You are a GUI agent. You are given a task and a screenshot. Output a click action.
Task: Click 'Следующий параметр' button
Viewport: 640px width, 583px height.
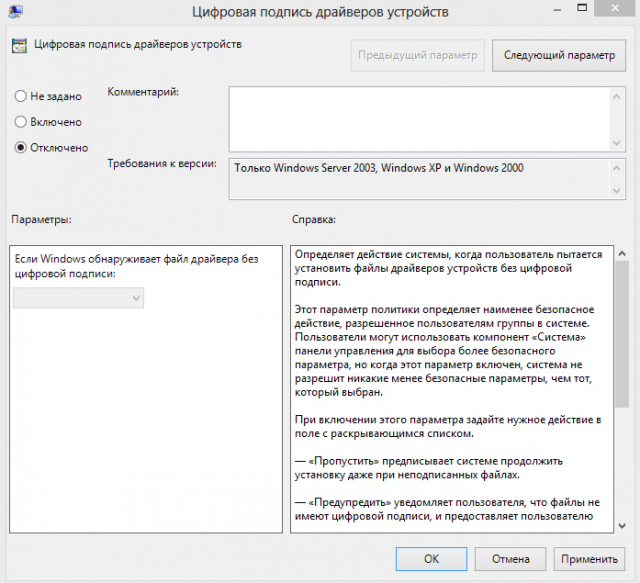coord(559,56)
